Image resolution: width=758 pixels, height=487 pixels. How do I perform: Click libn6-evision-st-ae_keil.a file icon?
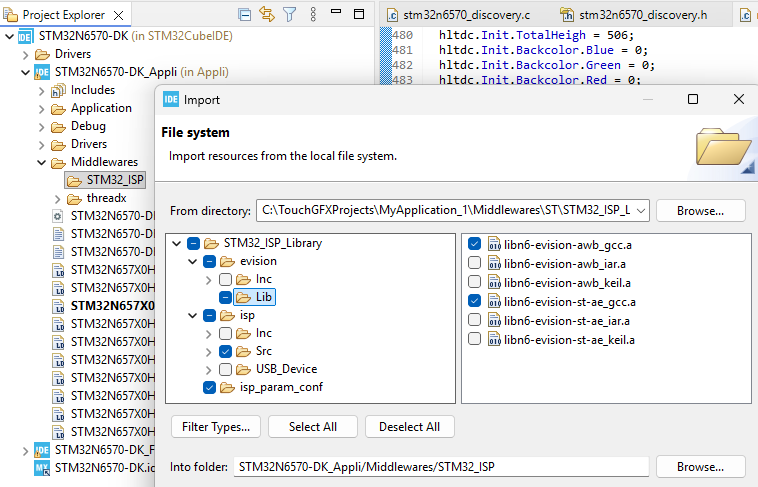point(495,340)
